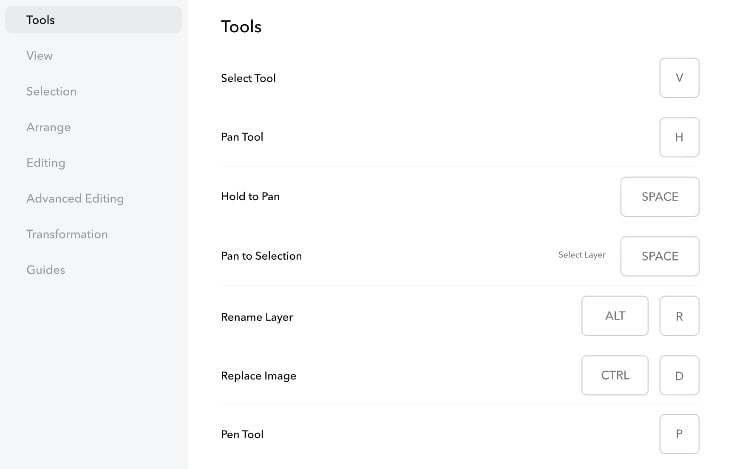
Task: Click the Replace Image row label
Action: (x=259, y=376)
